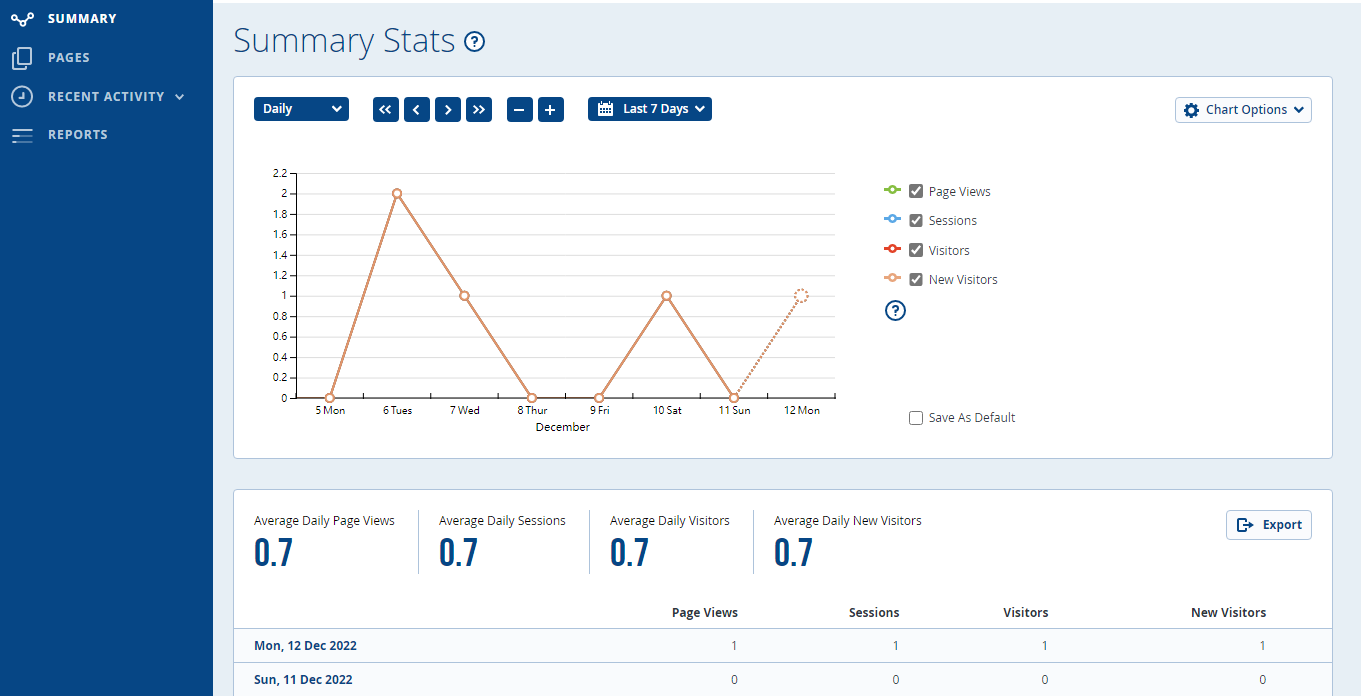Toggle the Sessions series checkbox
This screenshot has width=1361, height=696.
916,220
